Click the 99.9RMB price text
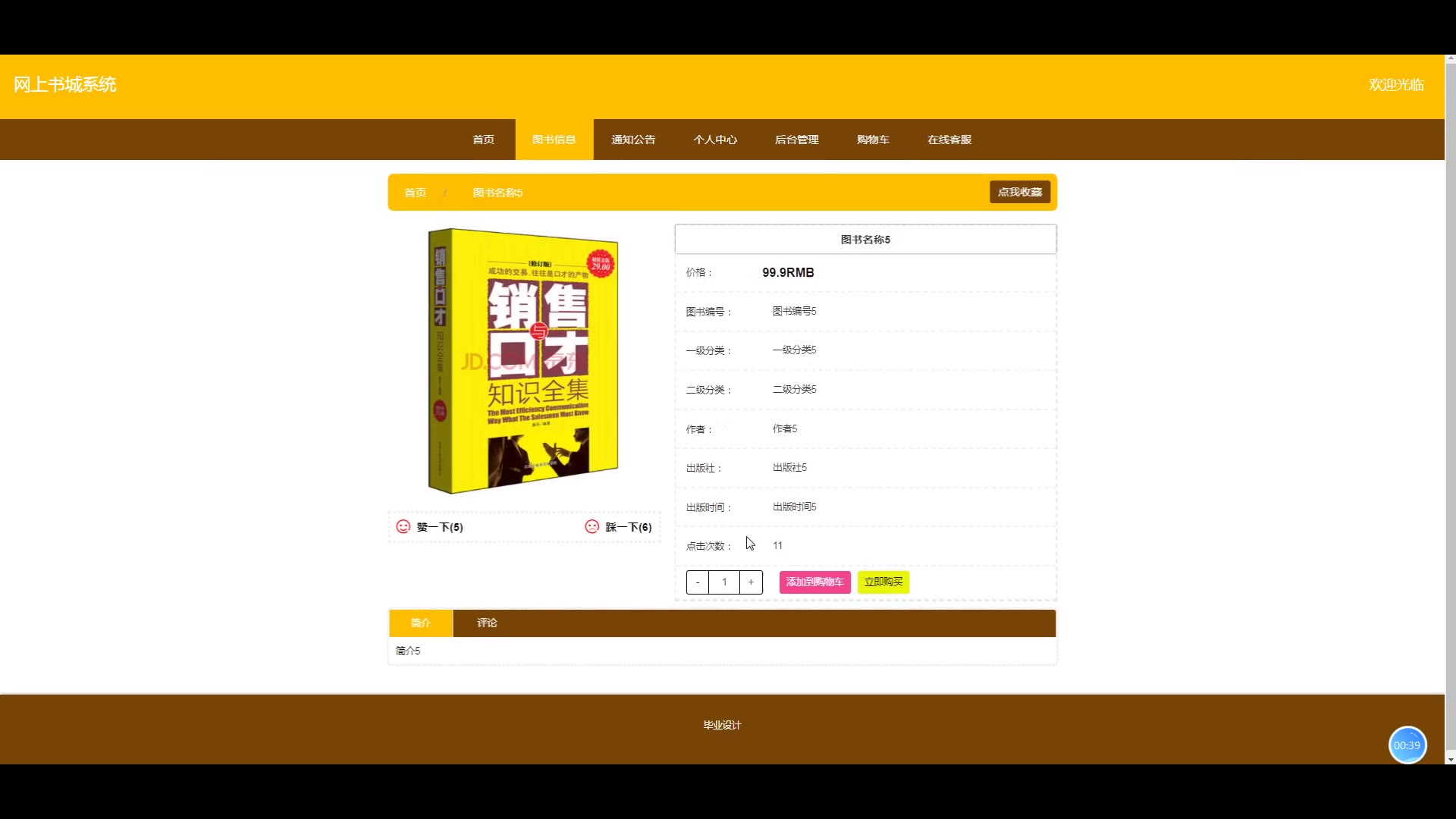Image resolution: width=1456 pixels, height=819 pixels. pos(788,272)
